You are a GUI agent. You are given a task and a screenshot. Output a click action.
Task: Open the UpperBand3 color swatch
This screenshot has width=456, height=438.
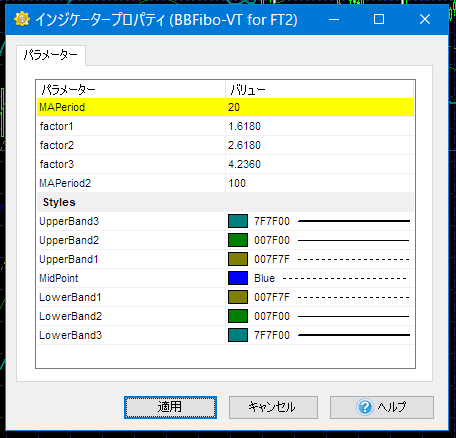pyautogui.click(x=238, y=221)
